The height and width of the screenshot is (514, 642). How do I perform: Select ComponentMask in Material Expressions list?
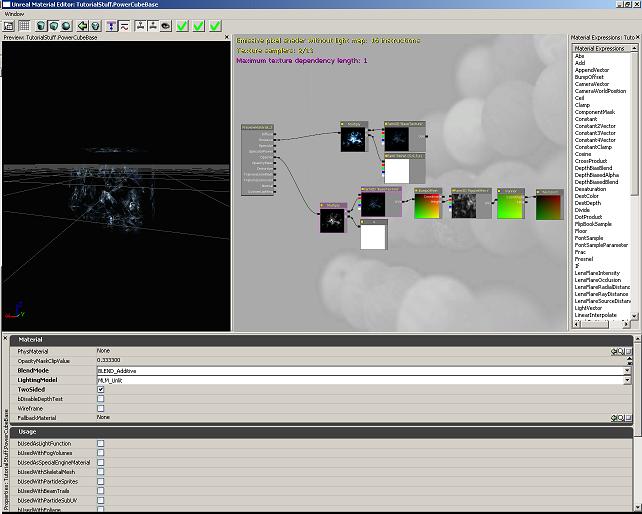coord(595,112)
